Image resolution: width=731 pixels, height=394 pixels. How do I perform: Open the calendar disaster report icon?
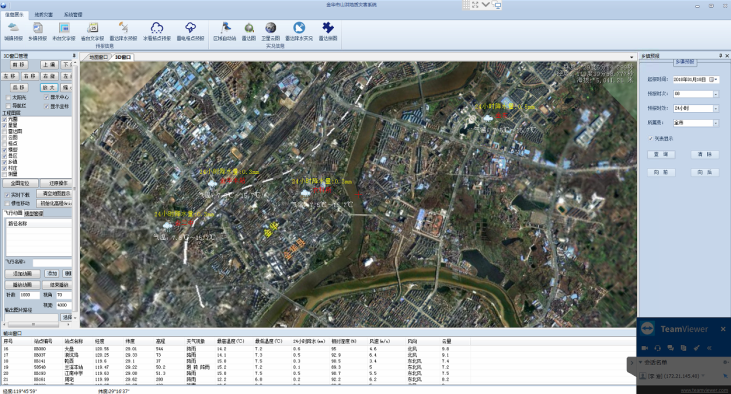coord(92,28)
